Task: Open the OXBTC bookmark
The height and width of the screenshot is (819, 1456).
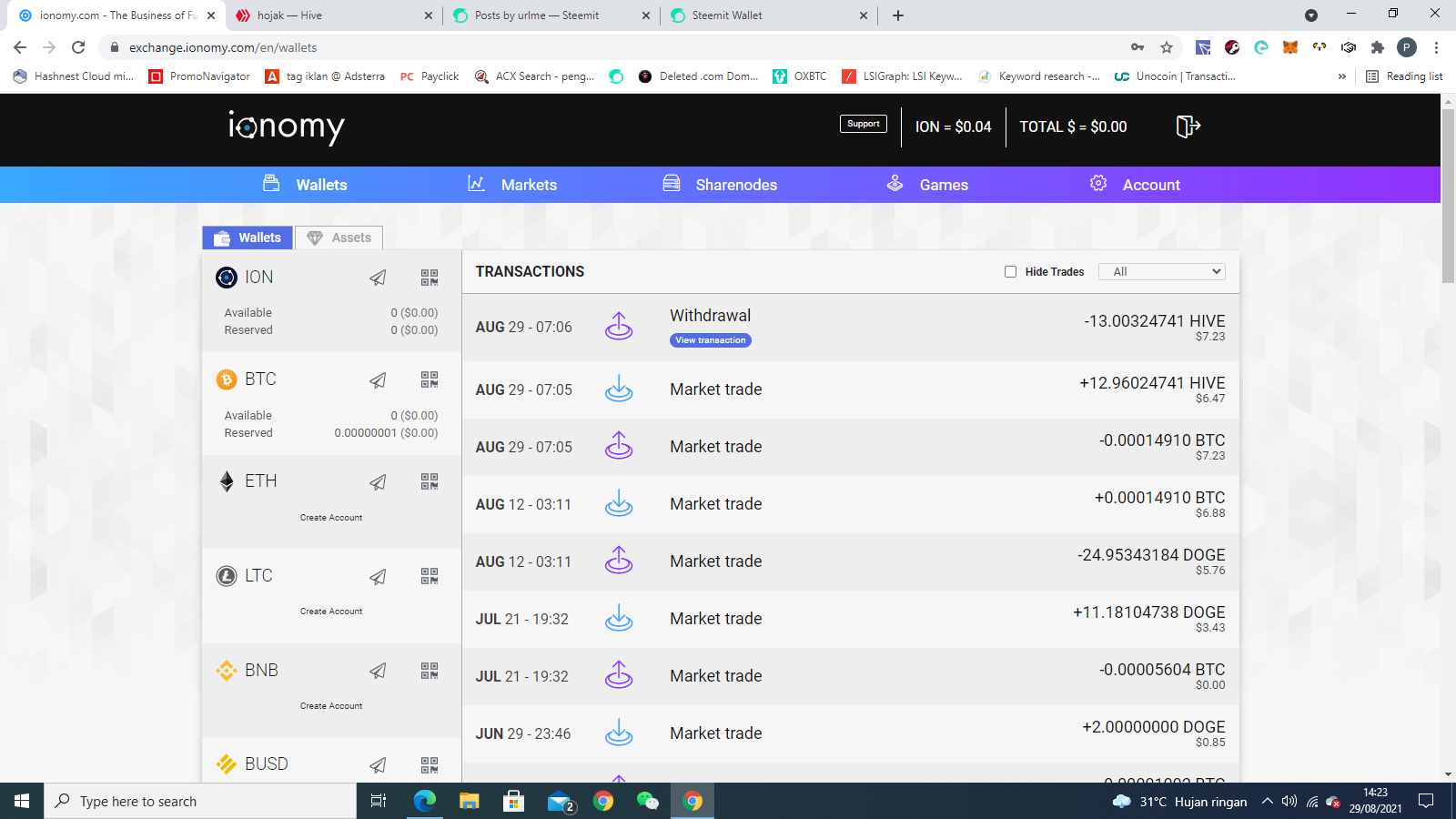Action: pyautogui.click(x=800, y=76)
